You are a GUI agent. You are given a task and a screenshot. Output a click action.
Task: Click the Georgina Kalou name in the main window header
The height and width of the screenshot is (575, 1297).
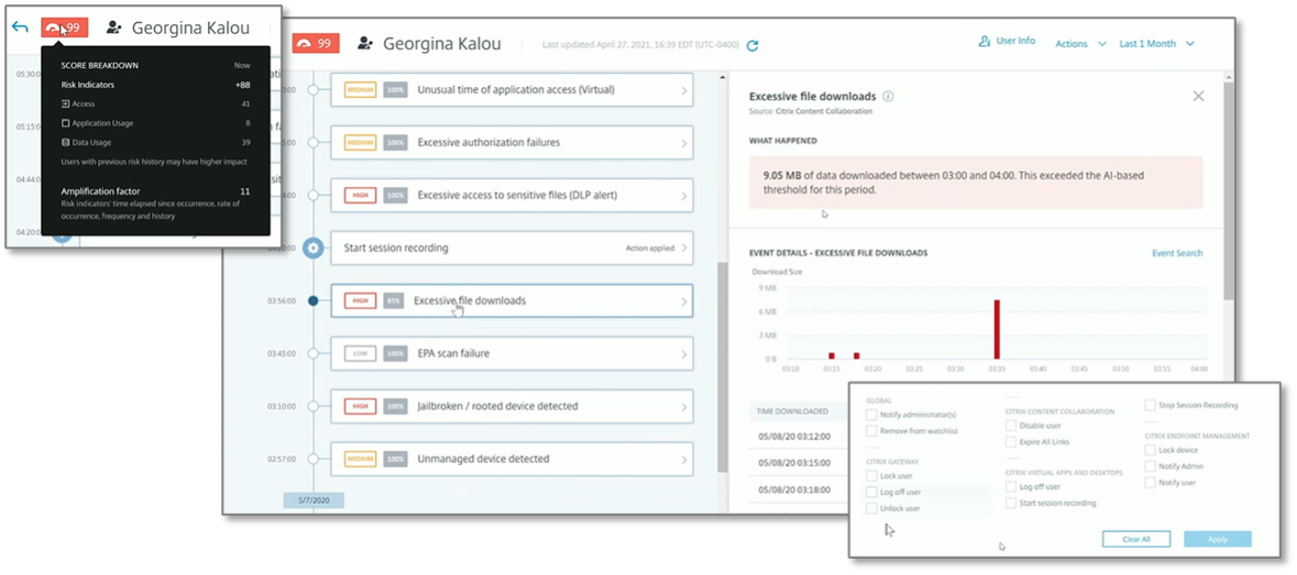click(441, 44)
